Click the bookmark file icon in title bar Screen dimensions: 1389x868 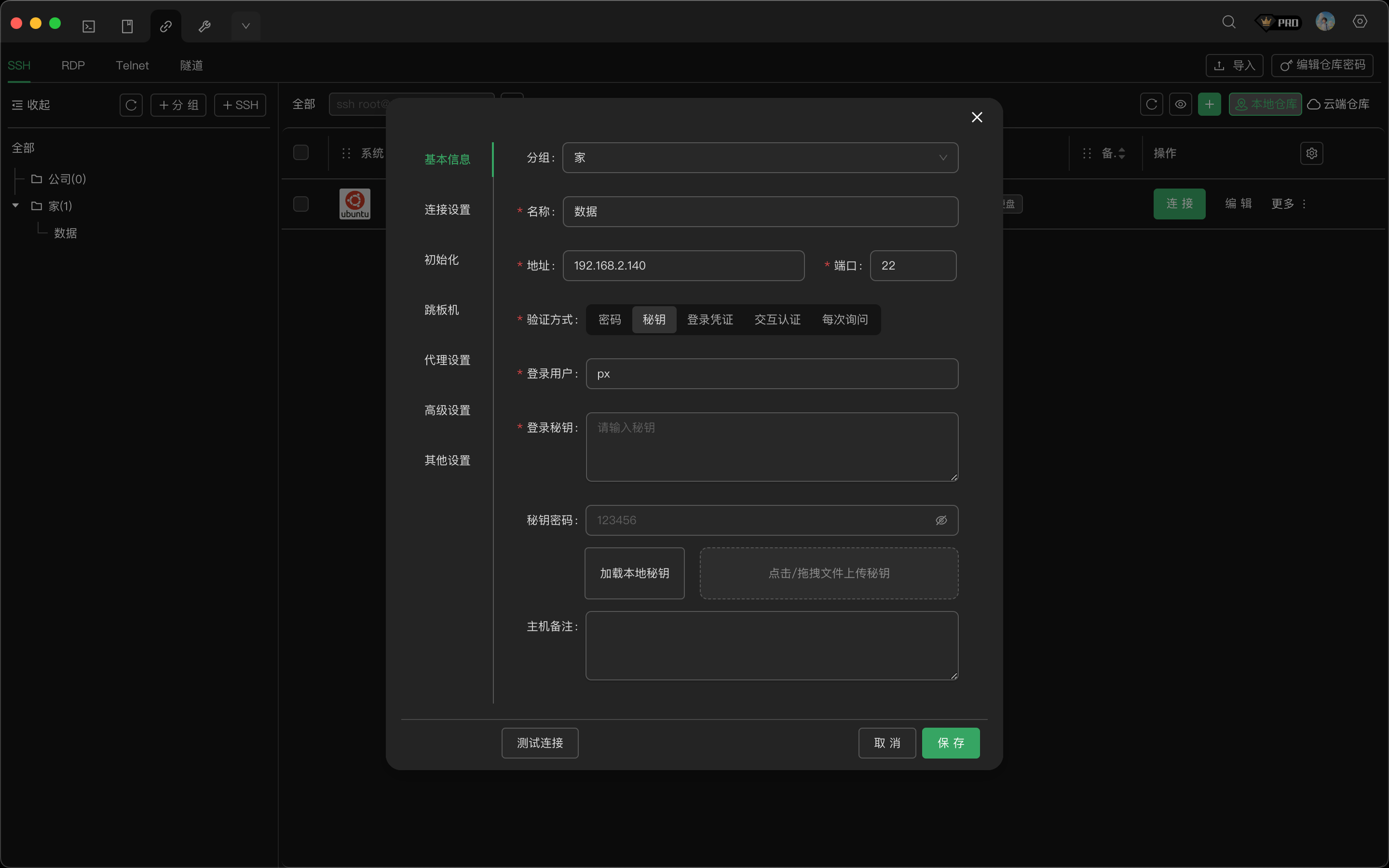(x=127, y=27)
